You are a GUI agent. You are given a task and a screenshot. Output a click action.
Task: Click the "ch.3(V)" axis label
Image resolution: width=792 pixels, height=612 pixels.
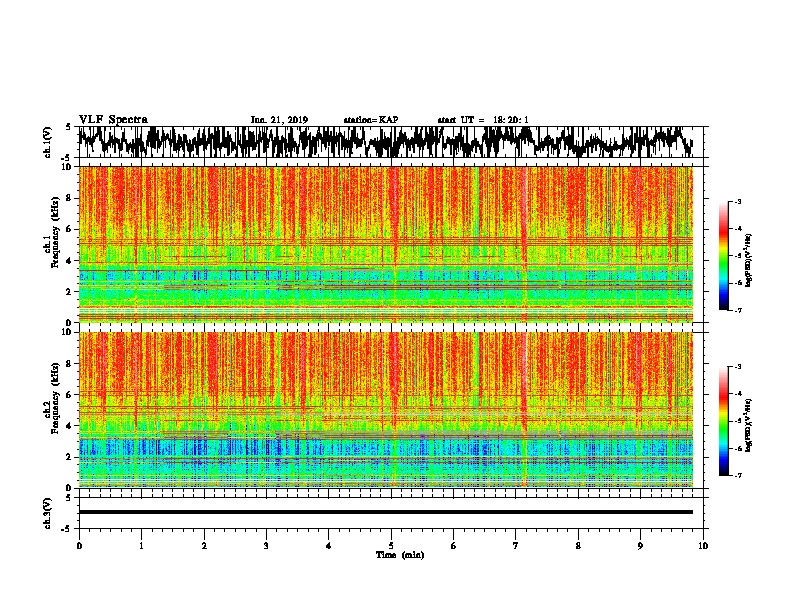(x=48, y=513)
